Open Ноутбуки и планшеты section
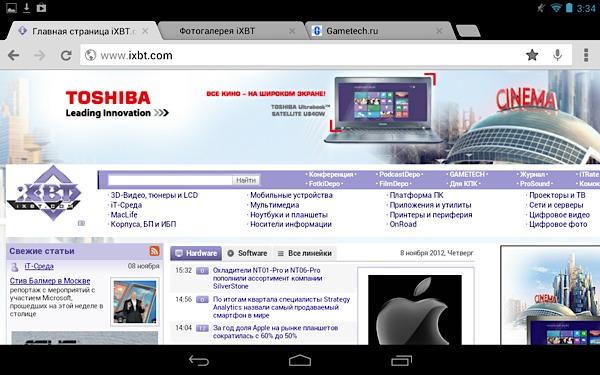This screenshot has width=600, height=375. pos(289,215)
